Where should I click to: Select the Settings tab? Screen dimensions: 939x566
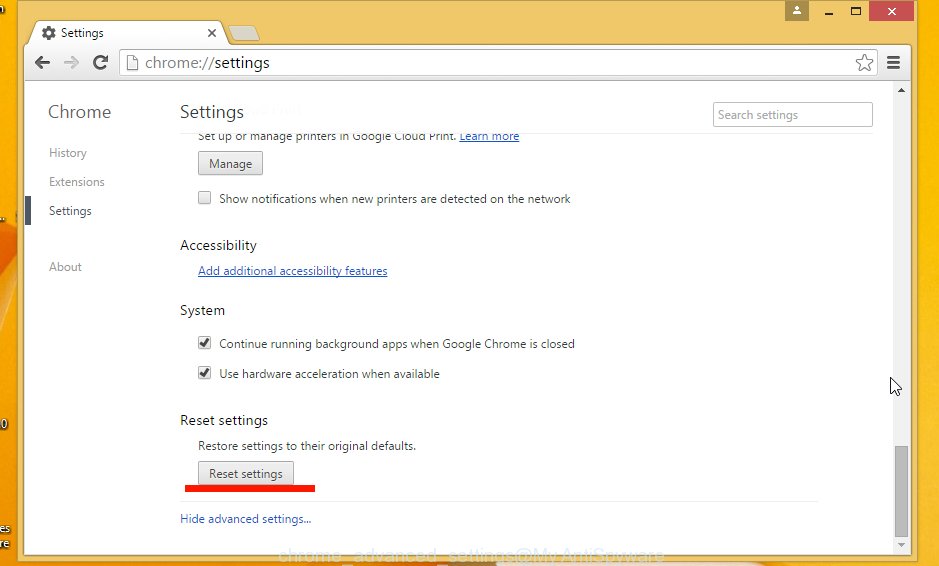coord(126,33)
